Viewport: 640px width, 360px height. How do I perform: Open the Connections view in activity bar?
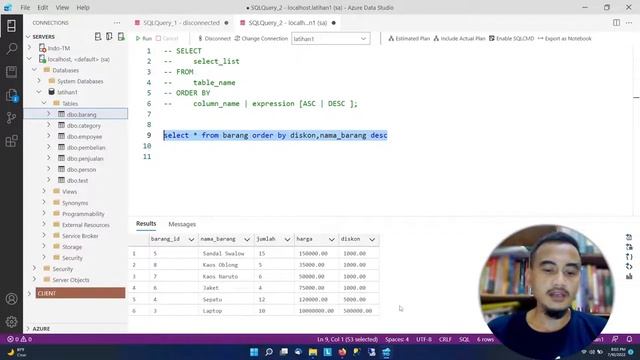(11, 26)
